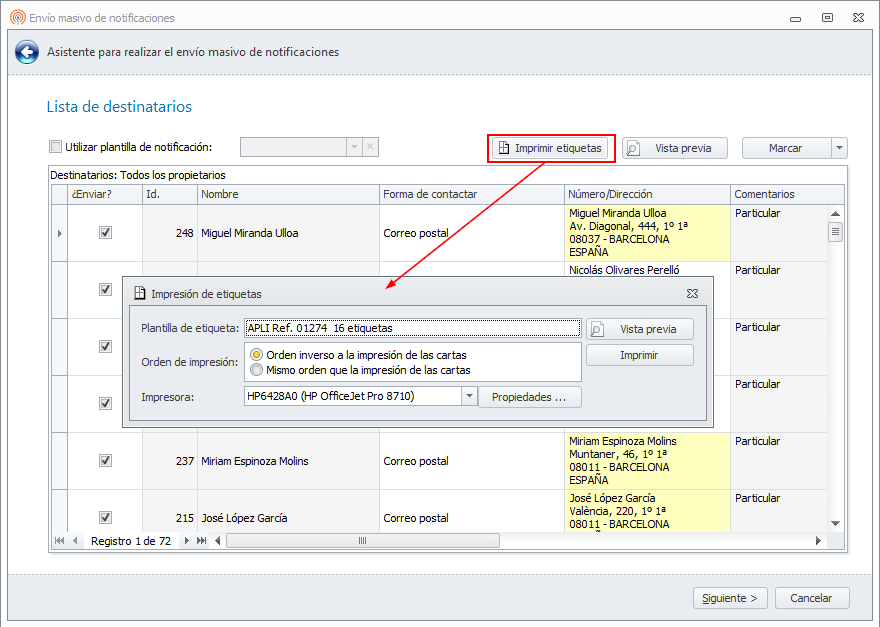Click the Forma de contactar column header

coord(470,194)
